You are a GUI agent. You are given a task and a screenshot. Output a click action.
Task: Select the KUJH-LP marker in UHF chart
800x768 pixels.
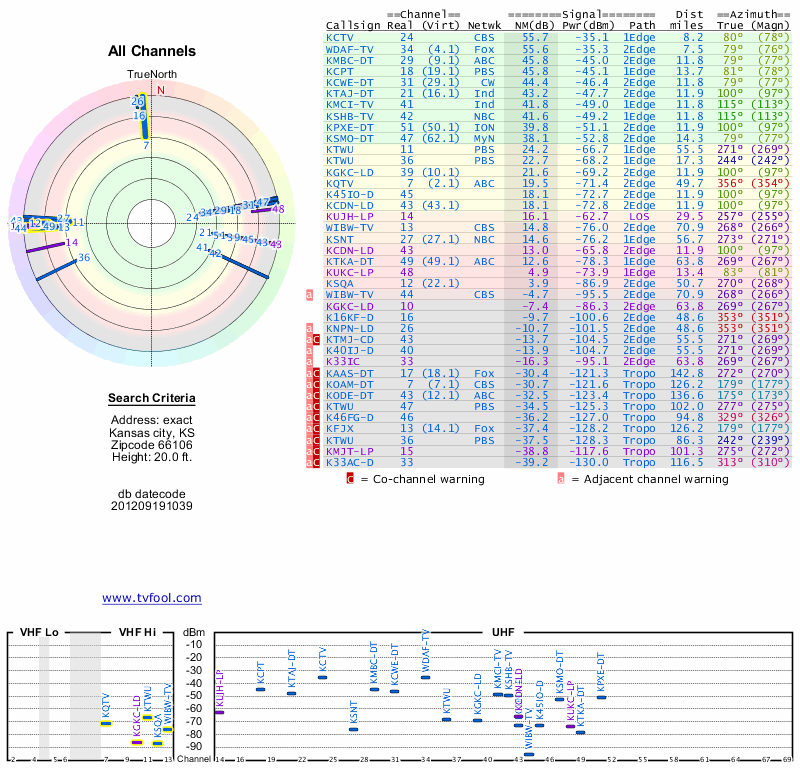point(220,712)
